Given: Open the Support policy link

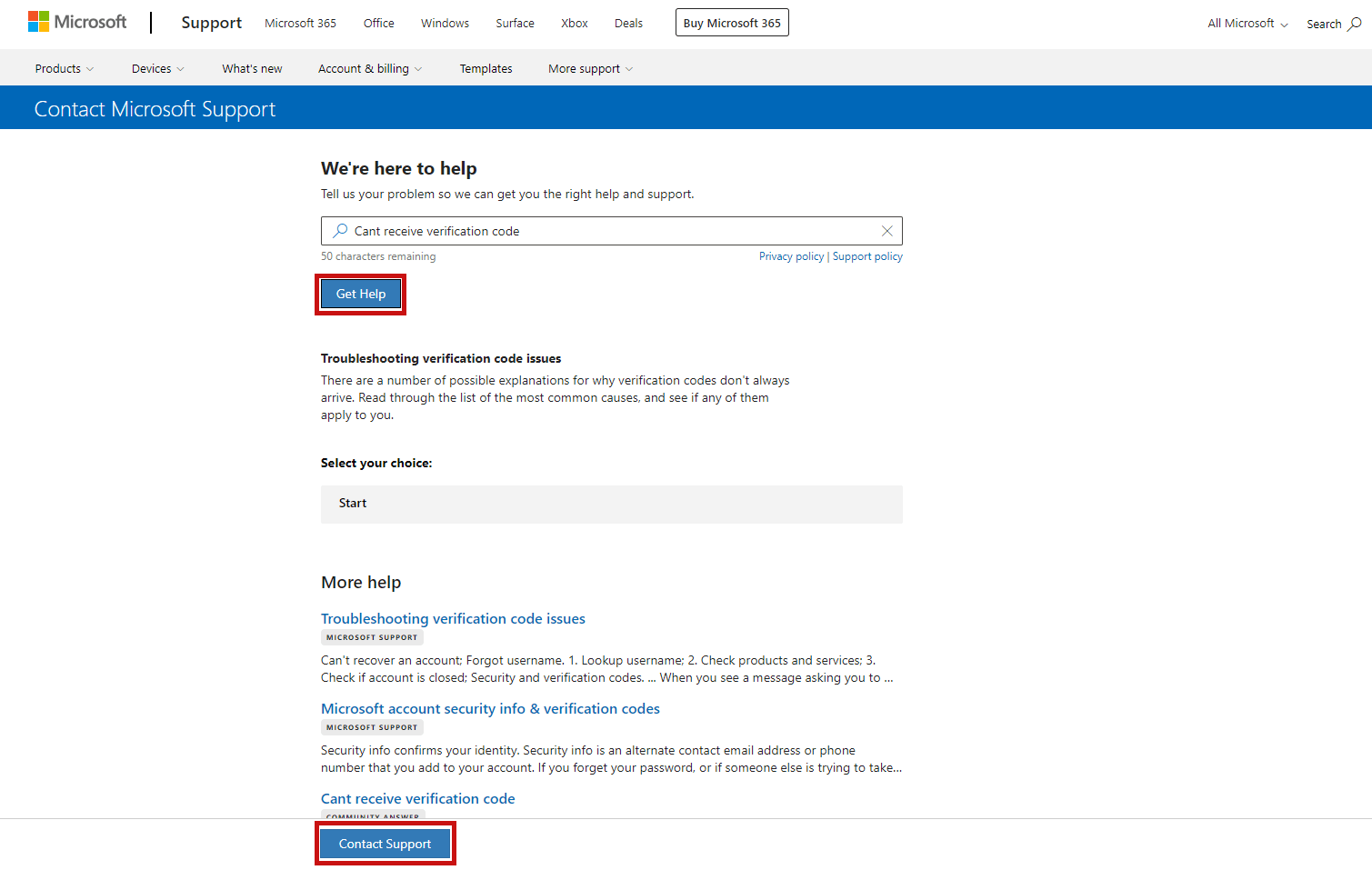Looking at the screenshot, I should click(867, 256).
